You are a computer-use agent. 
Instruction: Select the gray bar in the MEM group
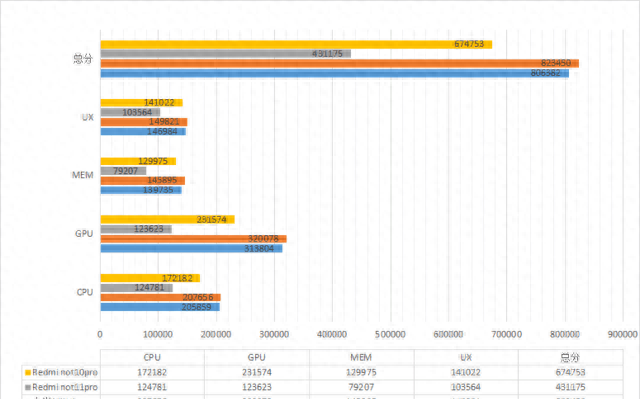point(123,171)
